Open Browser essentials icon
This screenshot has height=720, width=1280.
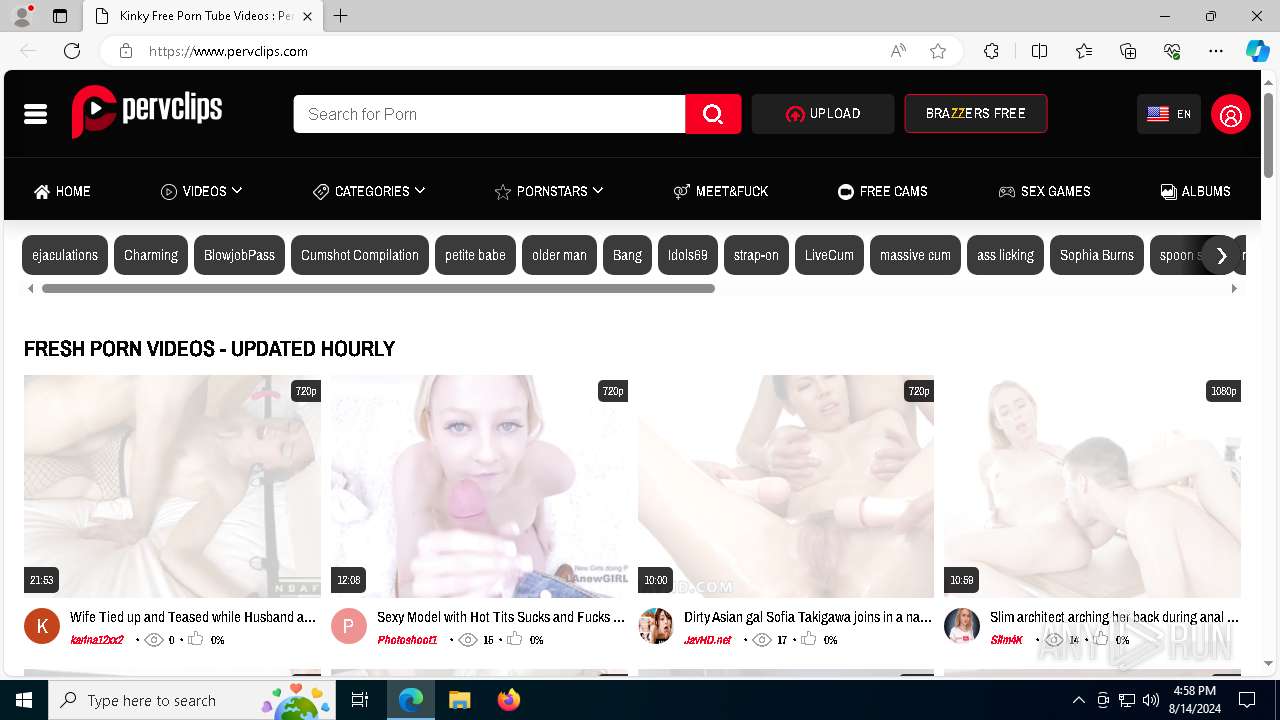coord(1172,51)
